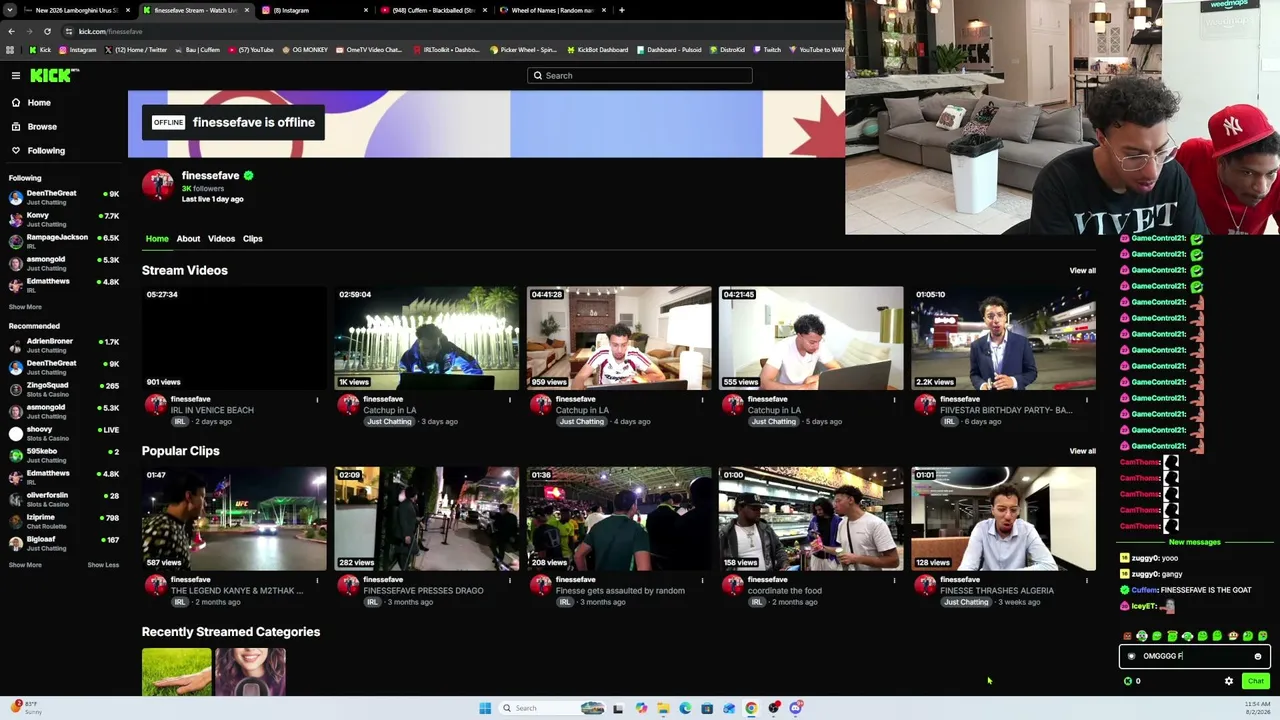Open the coordinate the food clip title
The image size is (1280, 720).
tap(785, 591)
